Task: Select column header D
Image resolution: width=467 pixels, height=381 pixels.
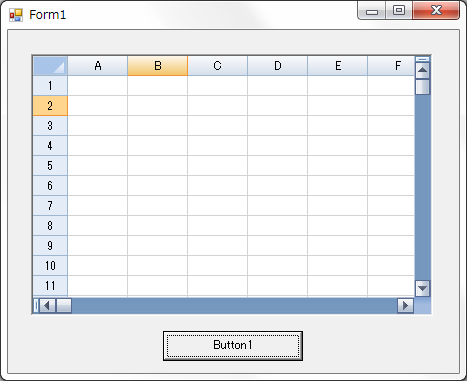Action: 278,66
